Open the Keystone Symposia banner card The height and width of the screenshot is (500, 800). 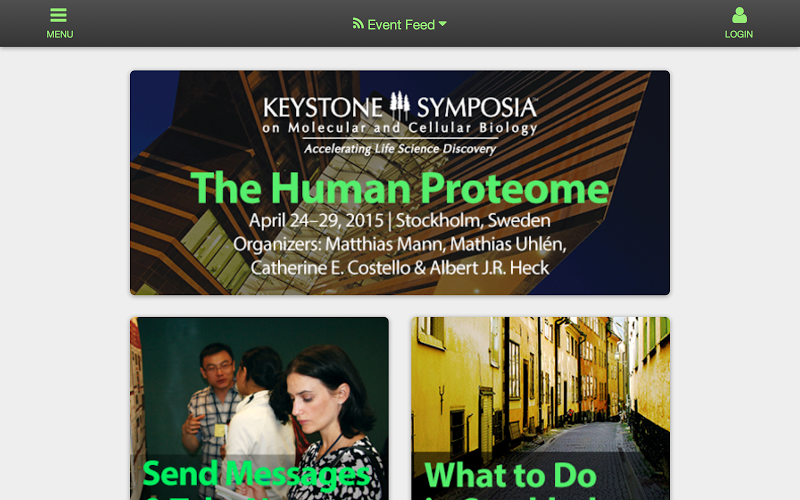(400, 183)
